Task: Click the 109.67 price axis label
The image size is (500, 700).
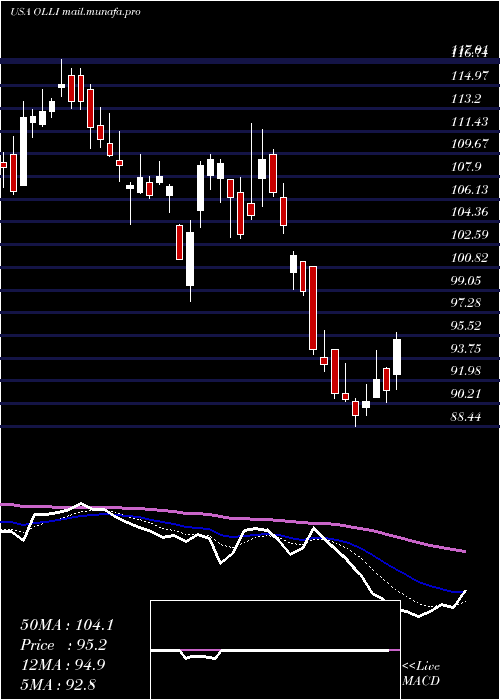Action: pos(469,144)
